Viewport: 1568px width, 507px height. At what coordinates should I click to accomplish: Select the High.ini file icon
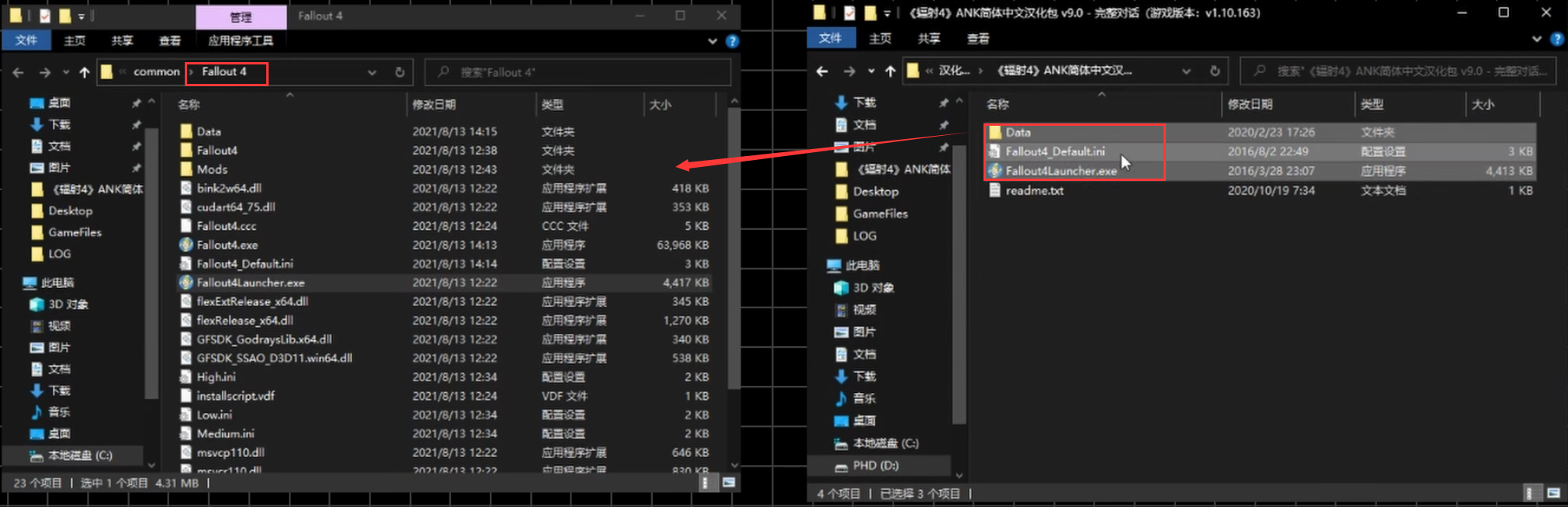[x=186, y=377]
